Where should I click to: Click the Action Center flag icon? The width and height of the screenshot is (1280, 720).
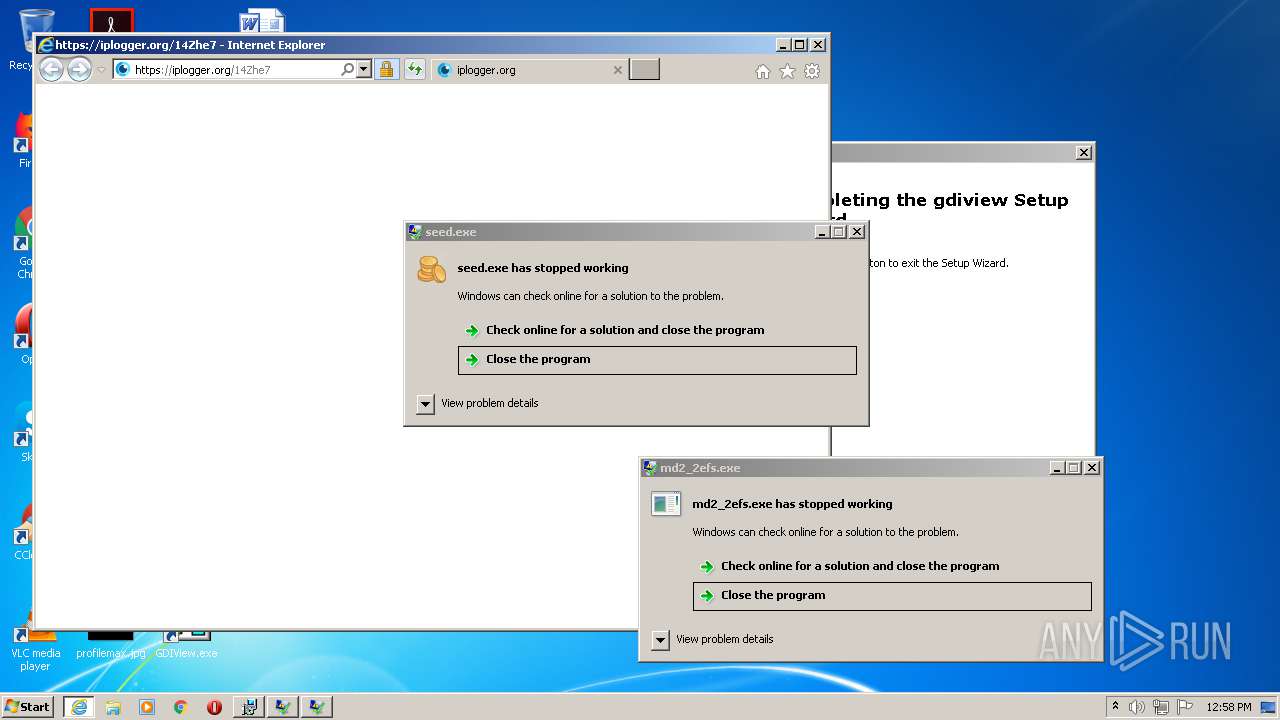pyautogui.click(x=1185, y=707)
